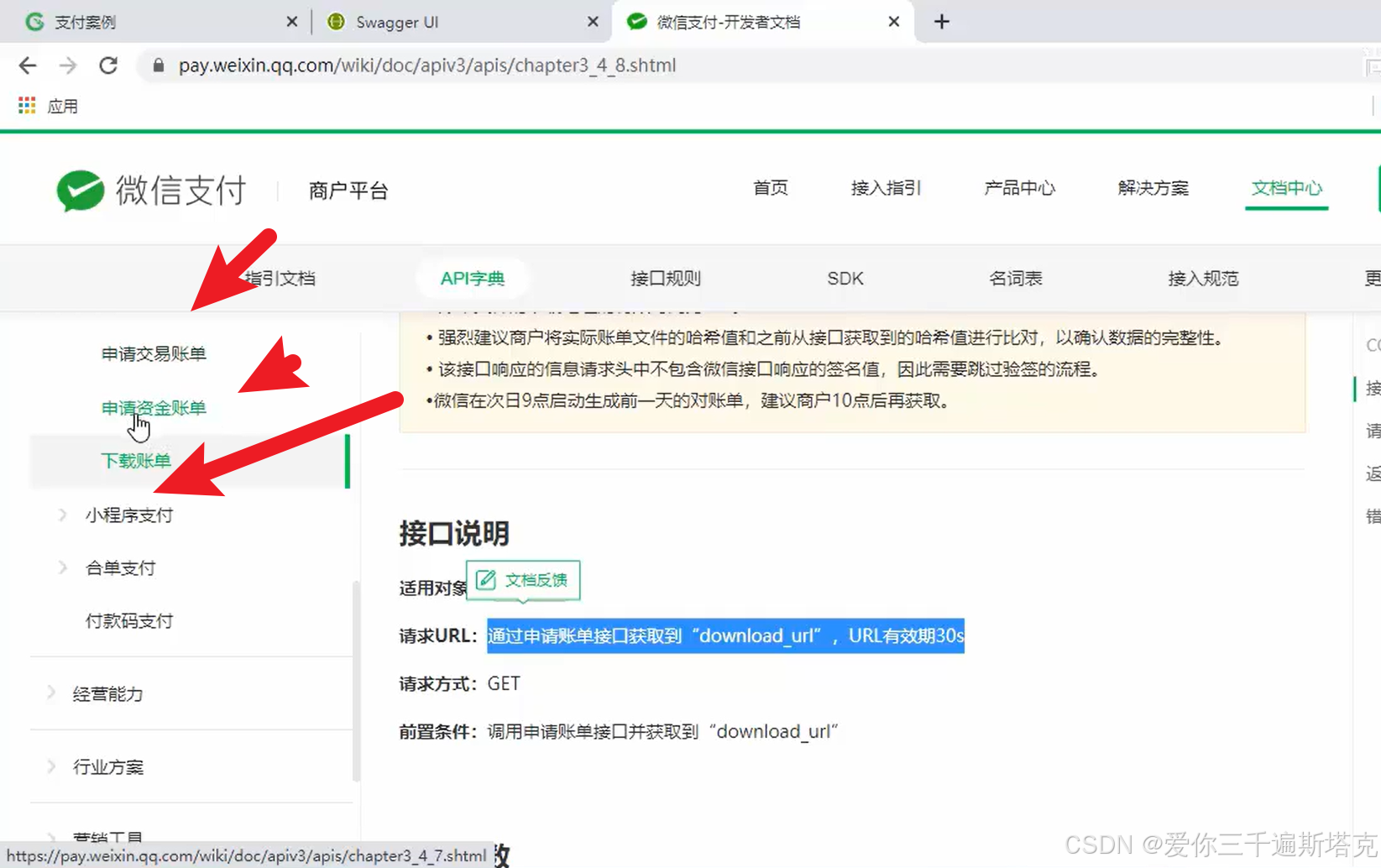Screen dimensions: 1381x868
Task: Click the 微信支付 logo icon
Action: [80, 191]
